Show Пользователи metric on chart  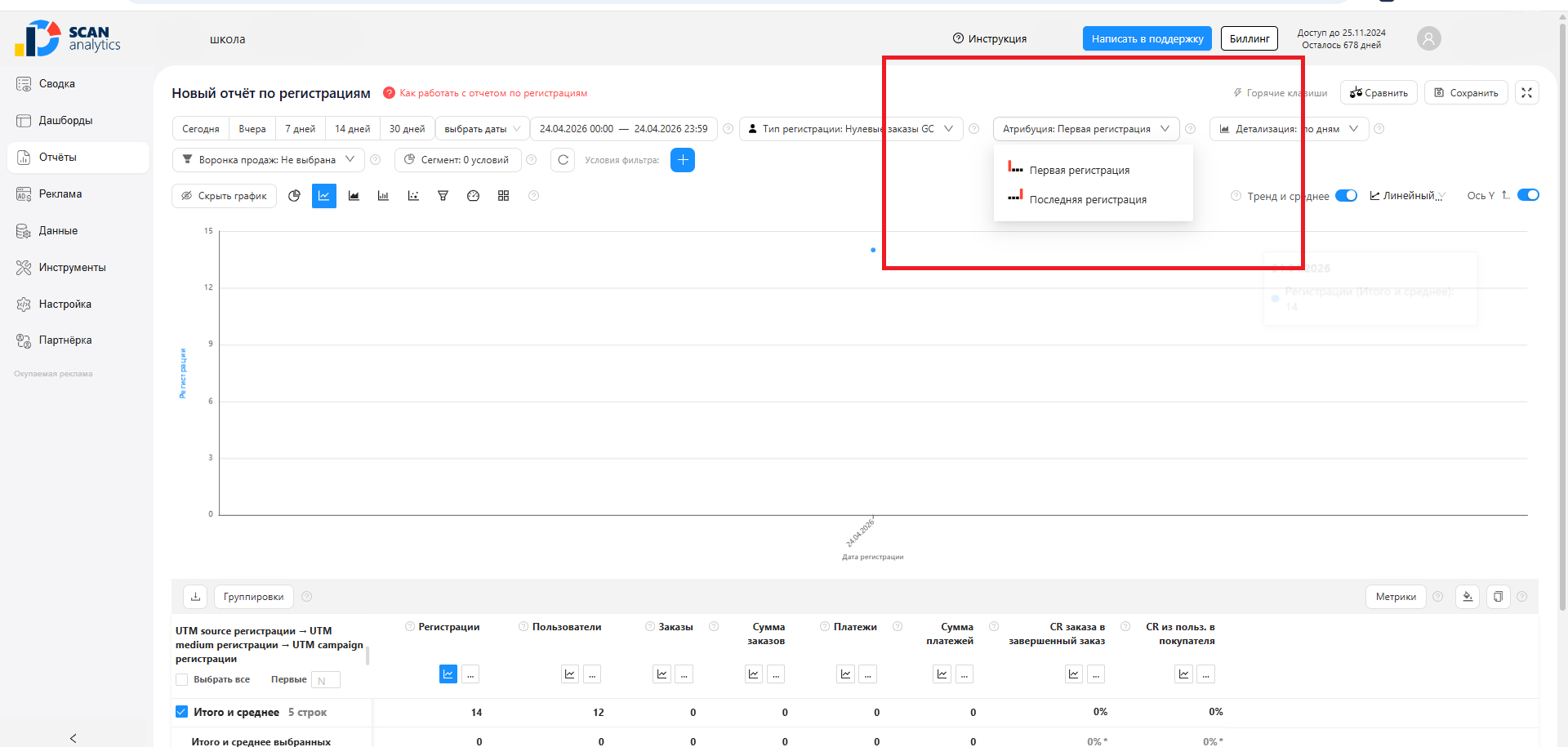point(570,674)
